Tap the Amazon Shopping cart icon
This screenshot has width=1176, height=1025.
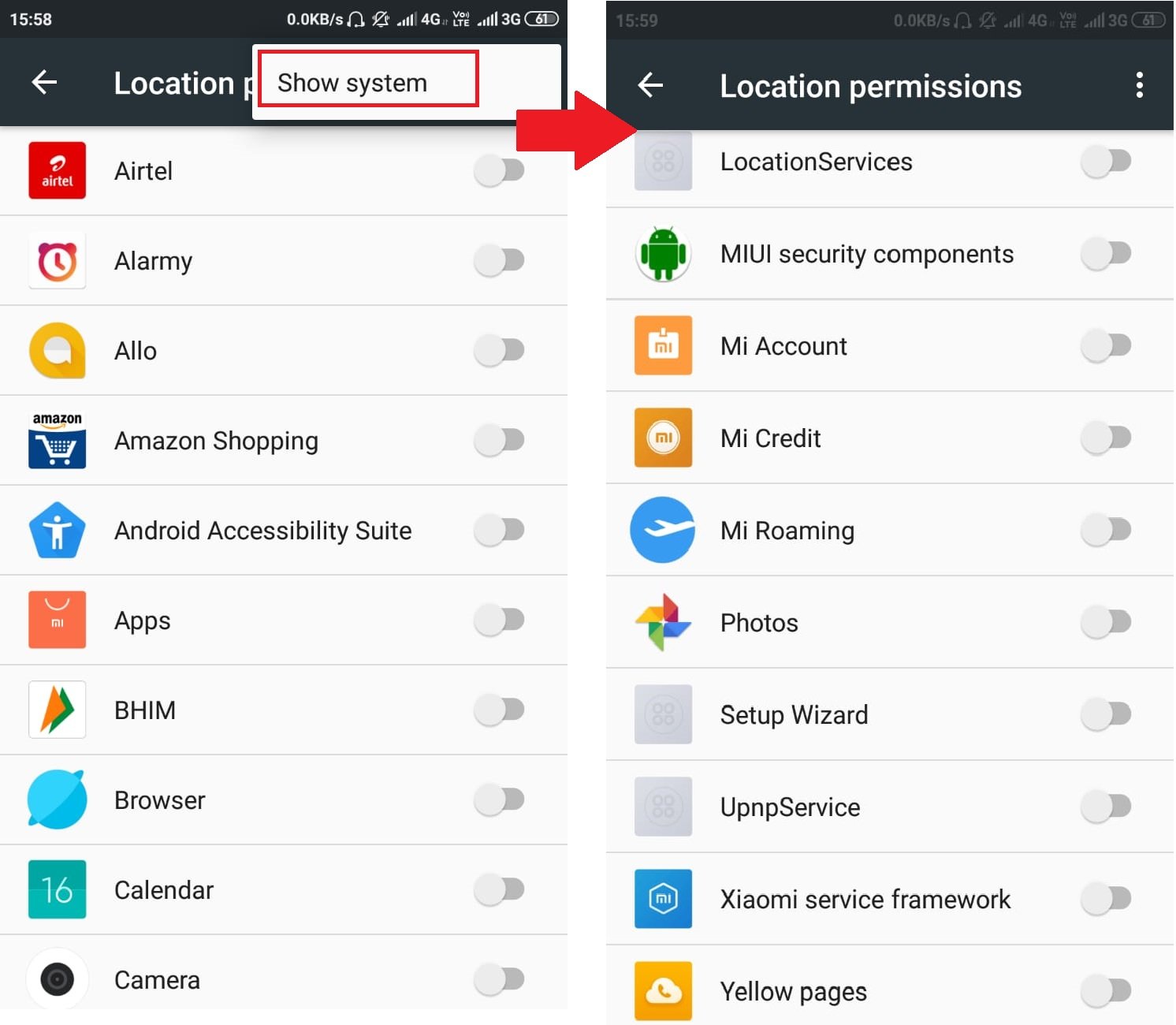(x=57, y=440)
